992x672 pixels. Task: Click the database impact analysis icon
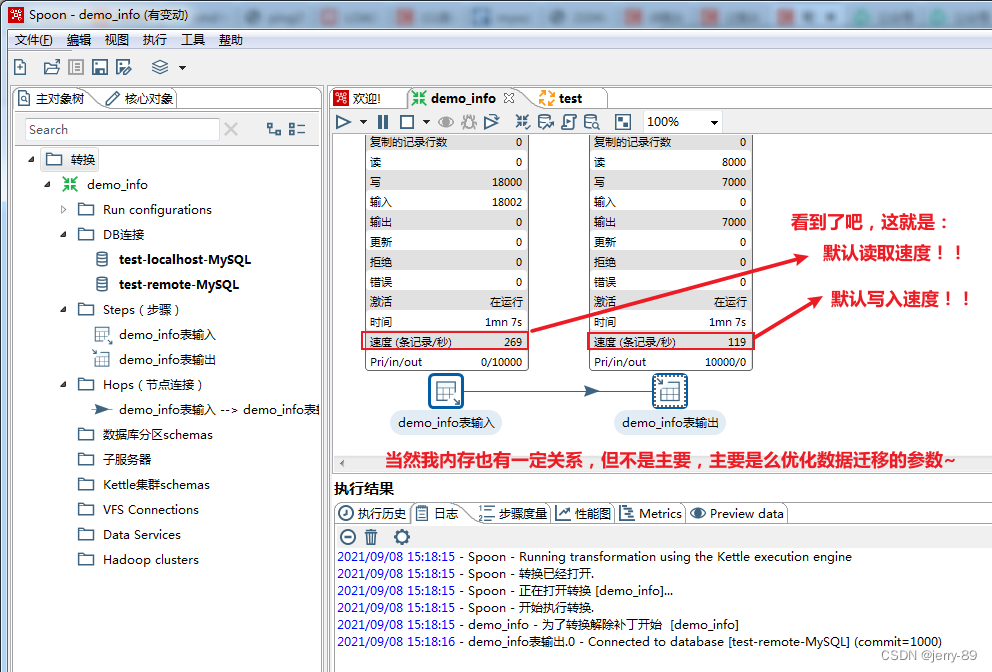(545, 121)
